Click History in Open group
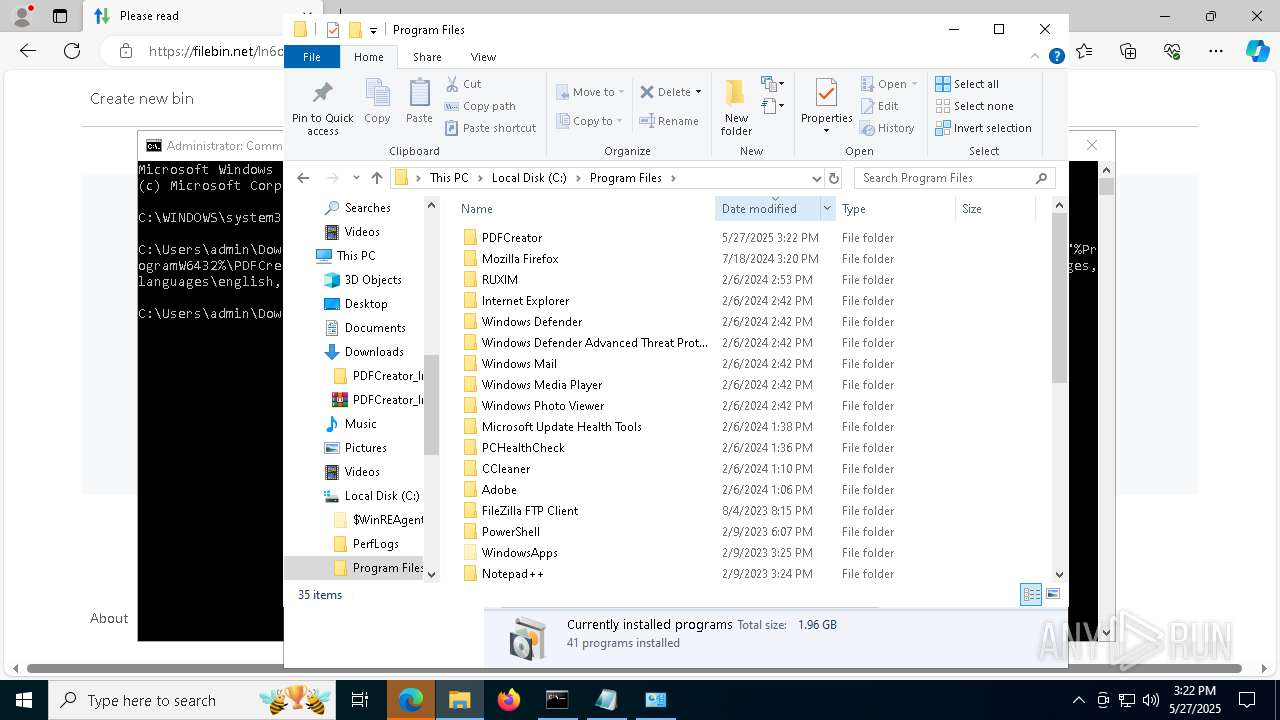Screen dimensions: 1280x720 coord(886,128)
